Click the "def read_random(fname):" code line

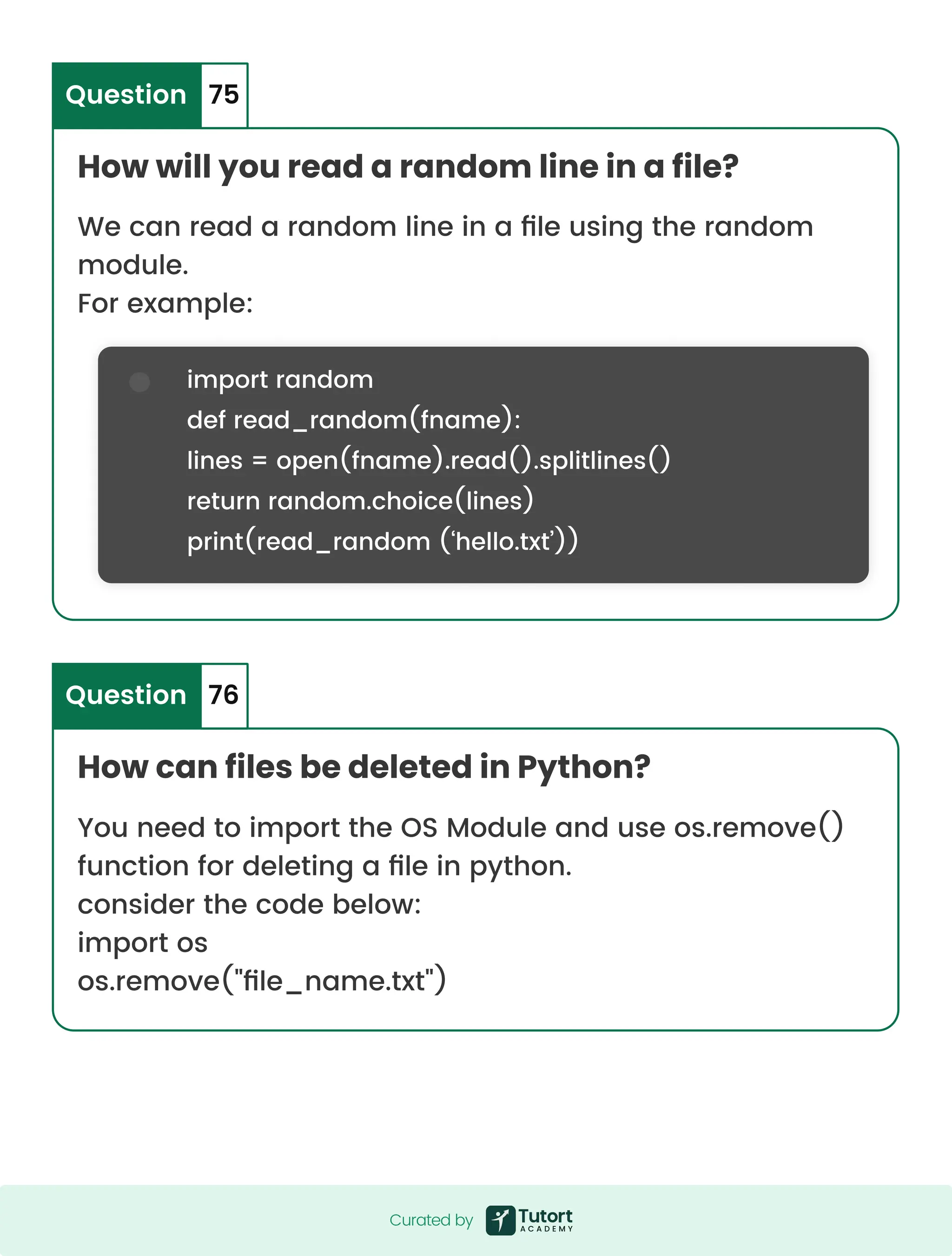(353, 420)
